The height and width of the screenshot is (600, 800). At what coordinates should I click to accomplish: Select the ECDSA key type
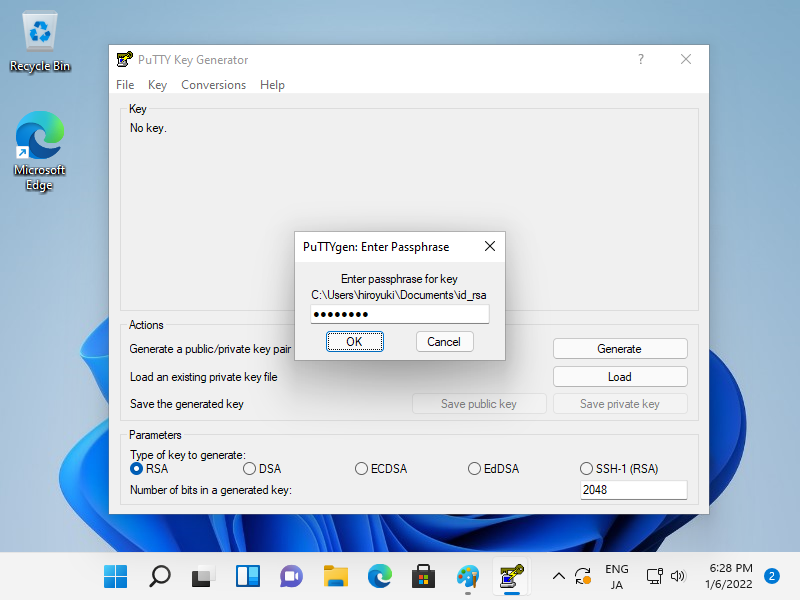[362, 468]
